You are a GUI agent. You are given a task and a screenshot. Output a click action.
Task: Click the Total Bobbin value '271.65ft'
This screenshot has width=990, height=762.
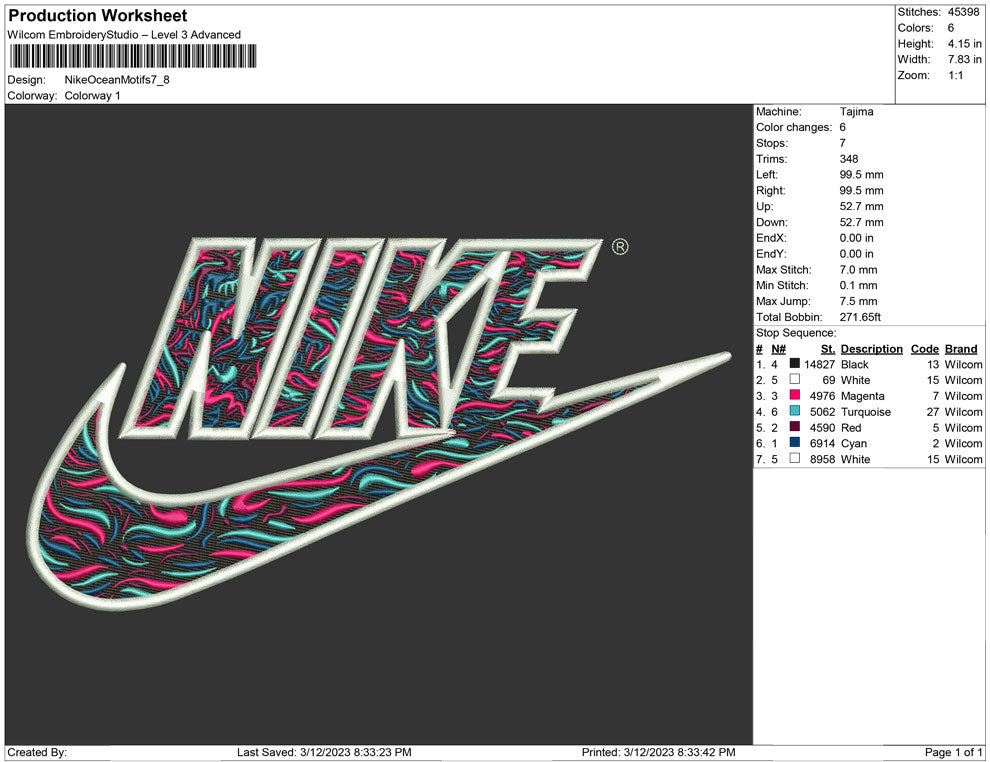[x=860, y=316]
